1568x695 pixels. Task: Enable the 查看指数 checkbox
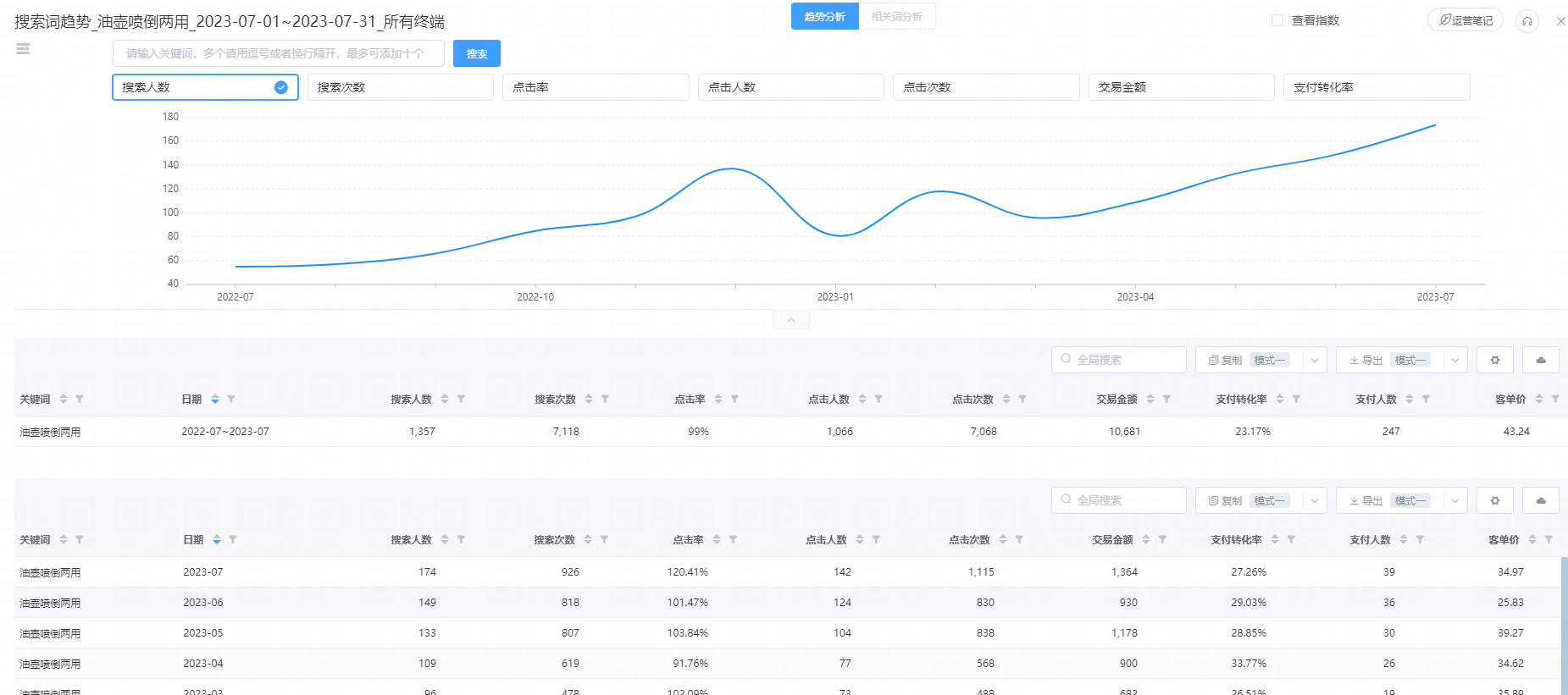(x=1277, y=20)
